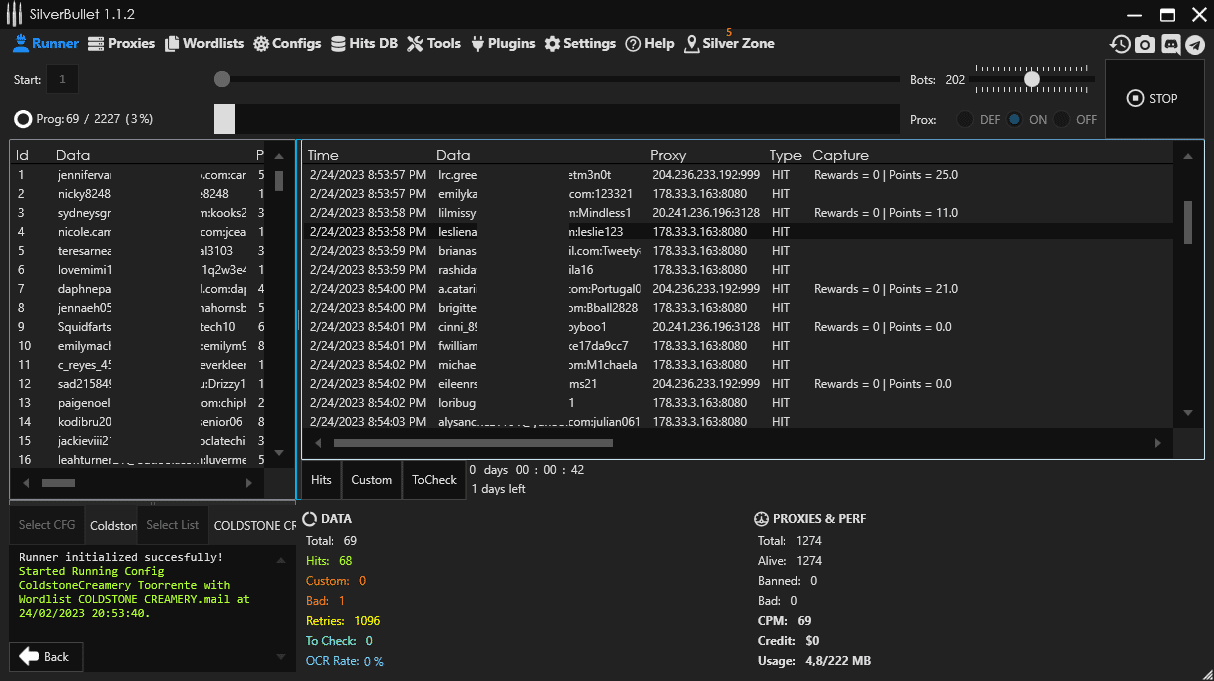This screenshot has width=1214, height=681.
Task: Click the Start number input field
Action: tap(62, 79)
